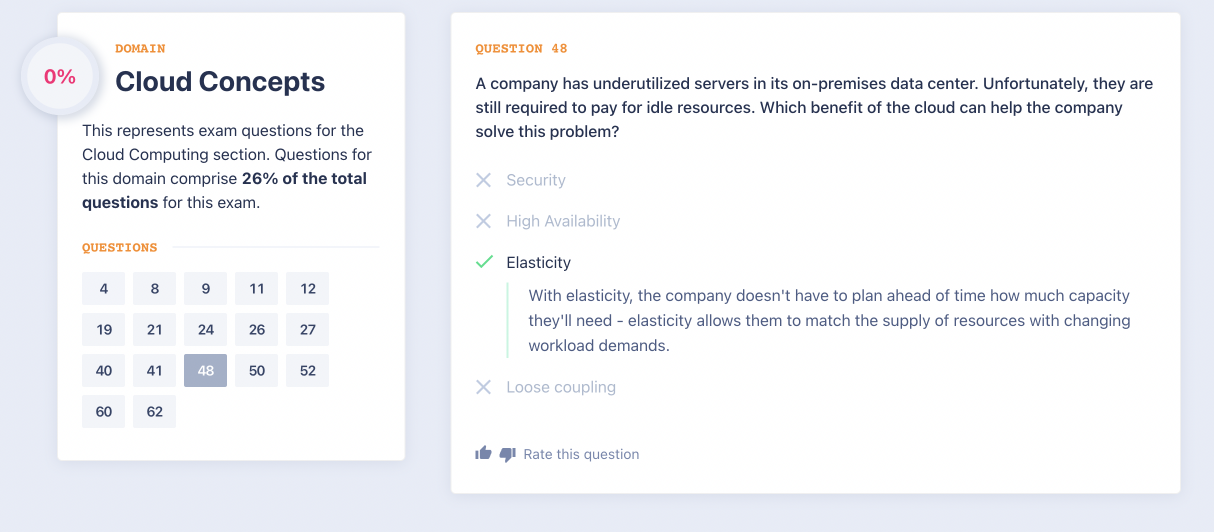Jump to question 50
This screenshot has height=532, width=1214.
point(257,370)
